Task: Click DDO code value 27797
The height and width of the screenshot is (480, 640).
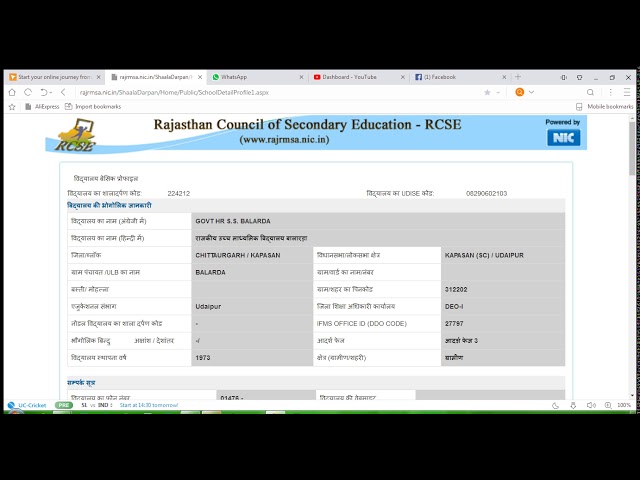Action: pyautogui.click(x=454, y=324)
